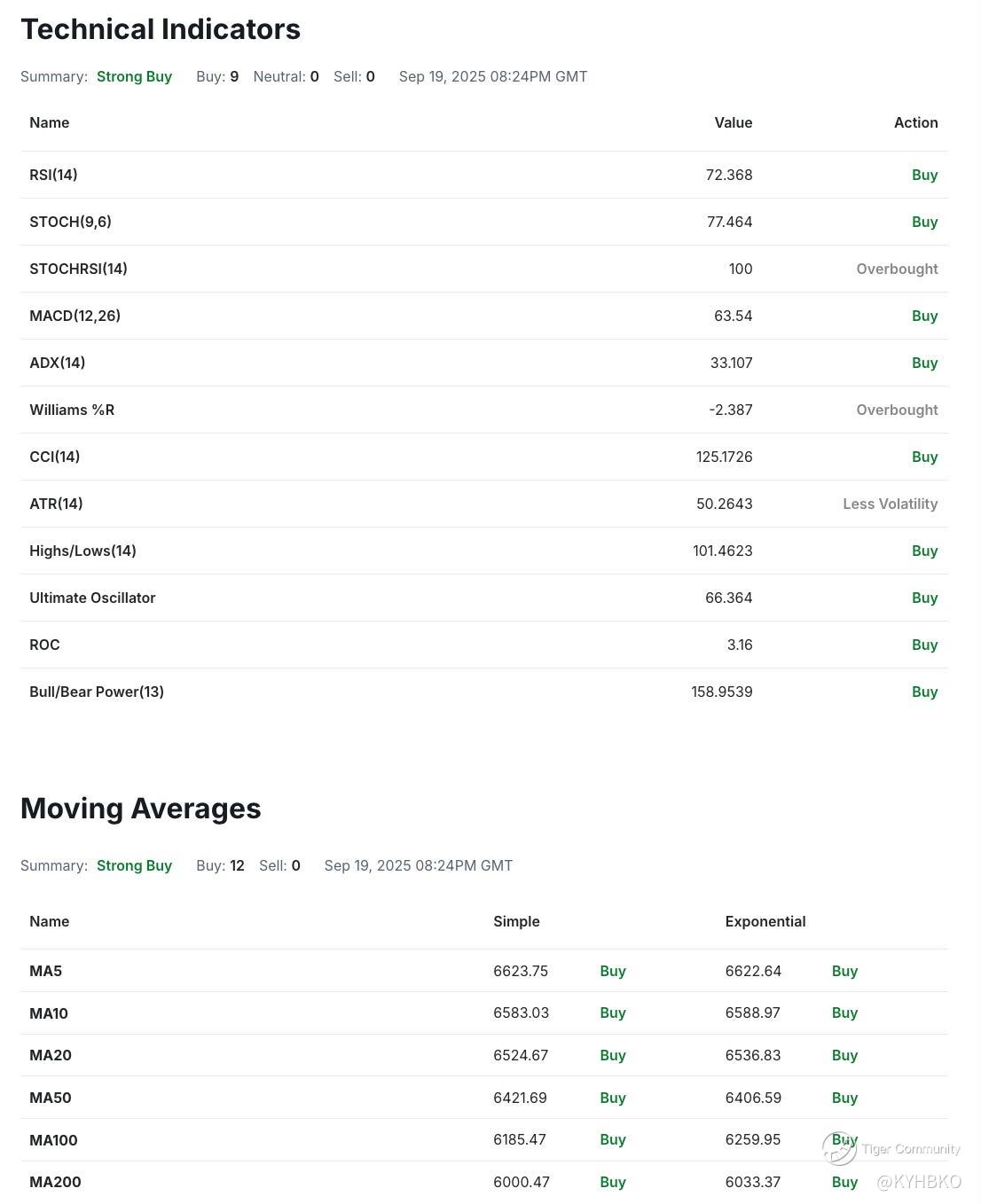This screenshot has width=981, height=1204.
Task: Click the Overbought label for STOCHRSI(14)
Action: click(x=897, y=269)
